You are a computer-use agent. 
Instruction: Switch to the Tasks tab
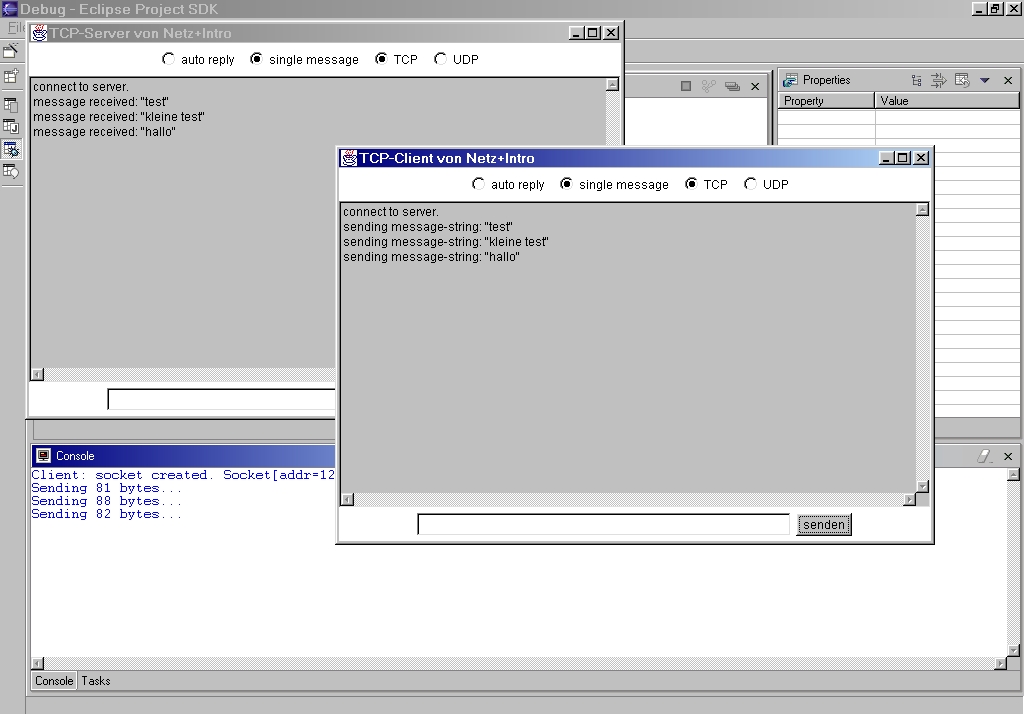[96, 681]
